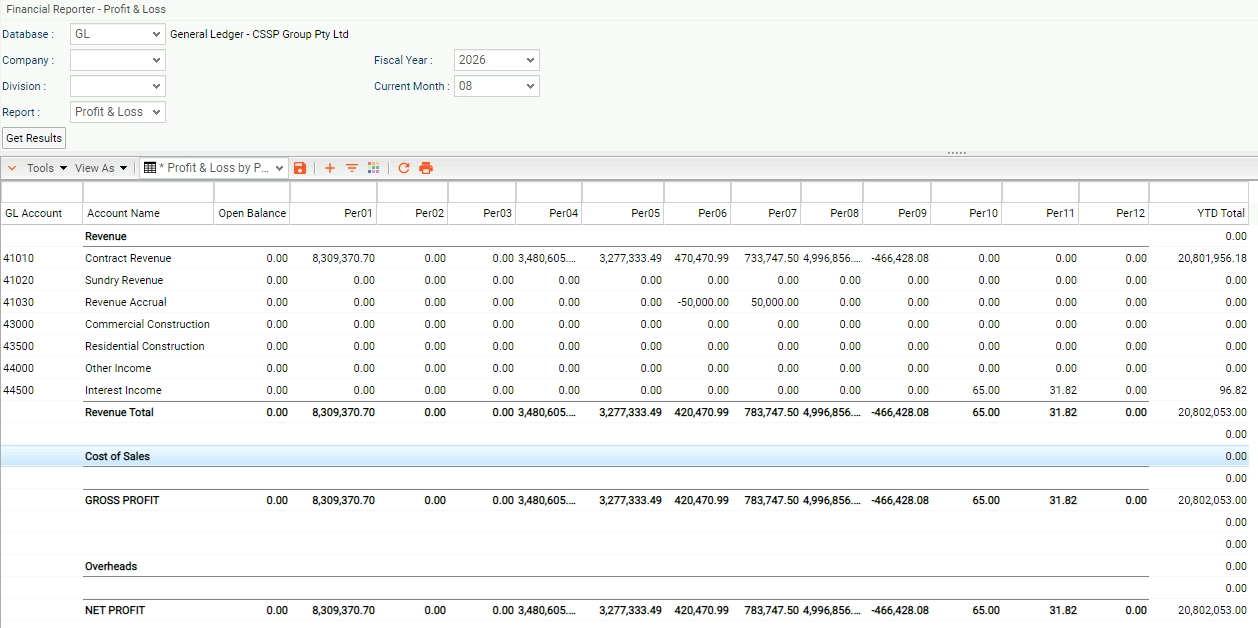This screenshot has width=1258, height=628.
Task: Click the Per01 column header
Action: (334, 213)
